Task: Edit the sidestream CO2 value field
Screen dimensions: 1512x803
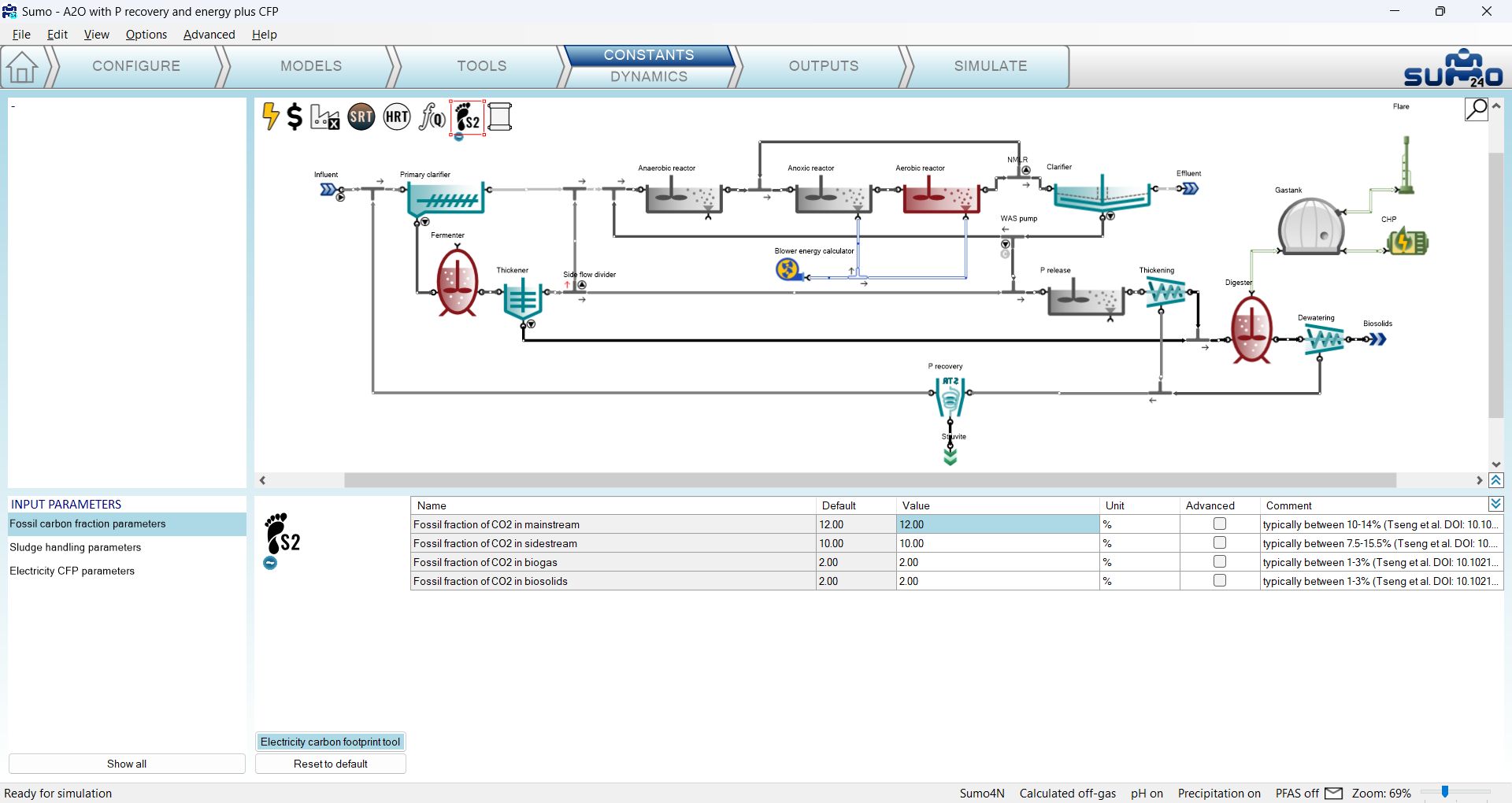Action: (998, 543)
